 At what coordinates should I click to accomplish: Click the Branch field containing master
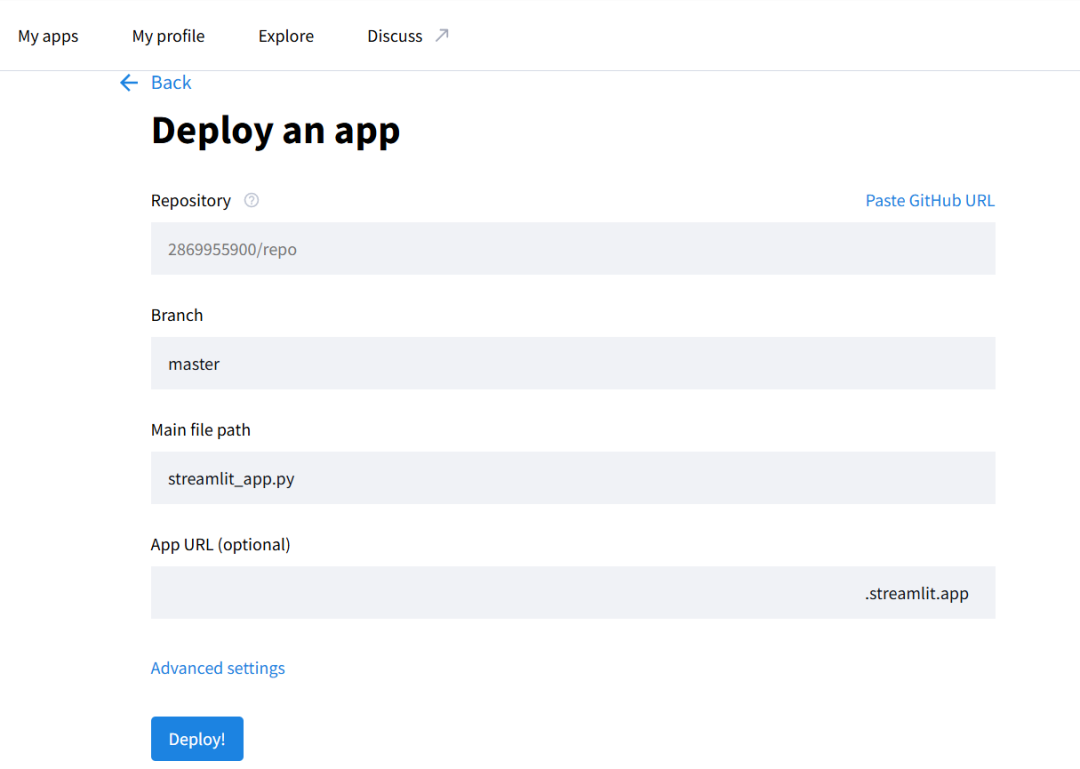[572, 364]
